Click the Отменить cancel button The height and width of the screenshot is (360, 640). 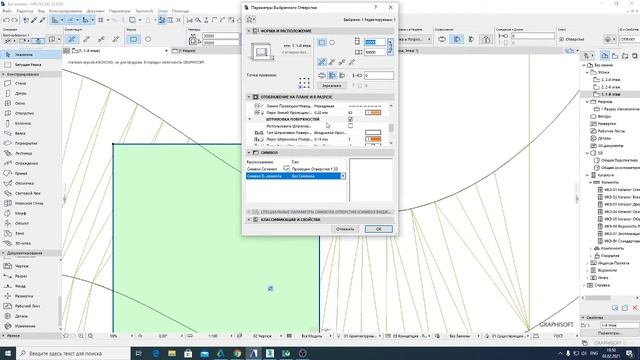[345, 229]
